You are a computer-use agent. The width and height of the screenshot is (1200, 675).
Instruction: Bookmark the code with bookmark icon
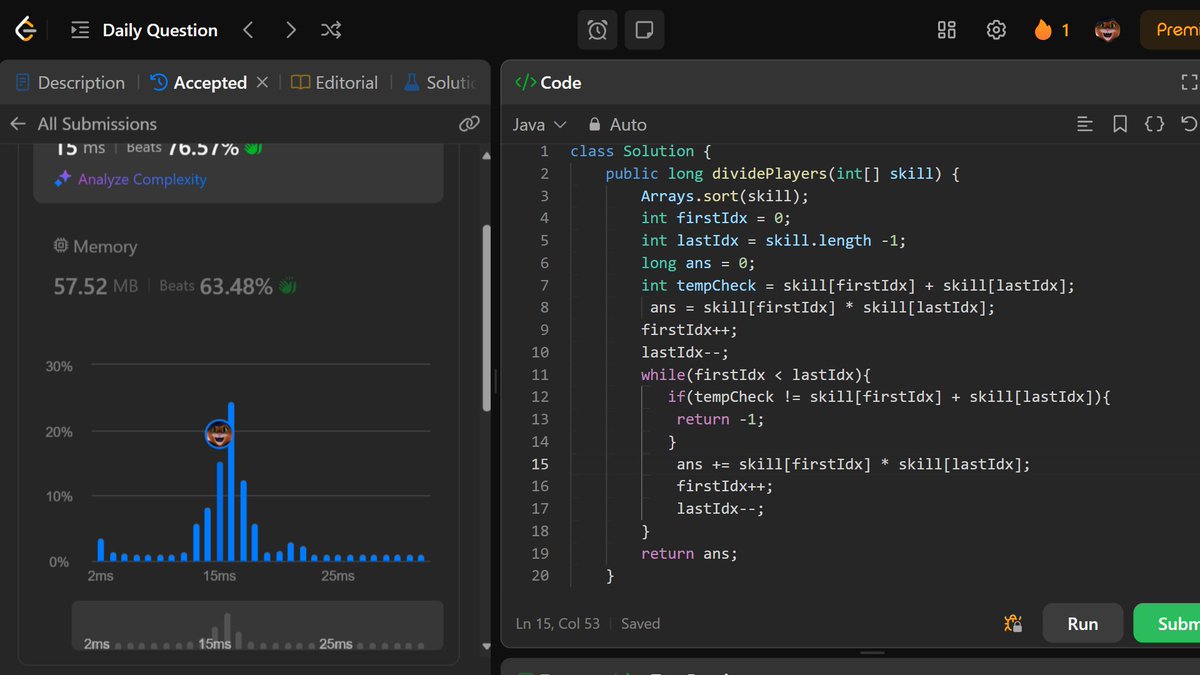(1120, 124)
